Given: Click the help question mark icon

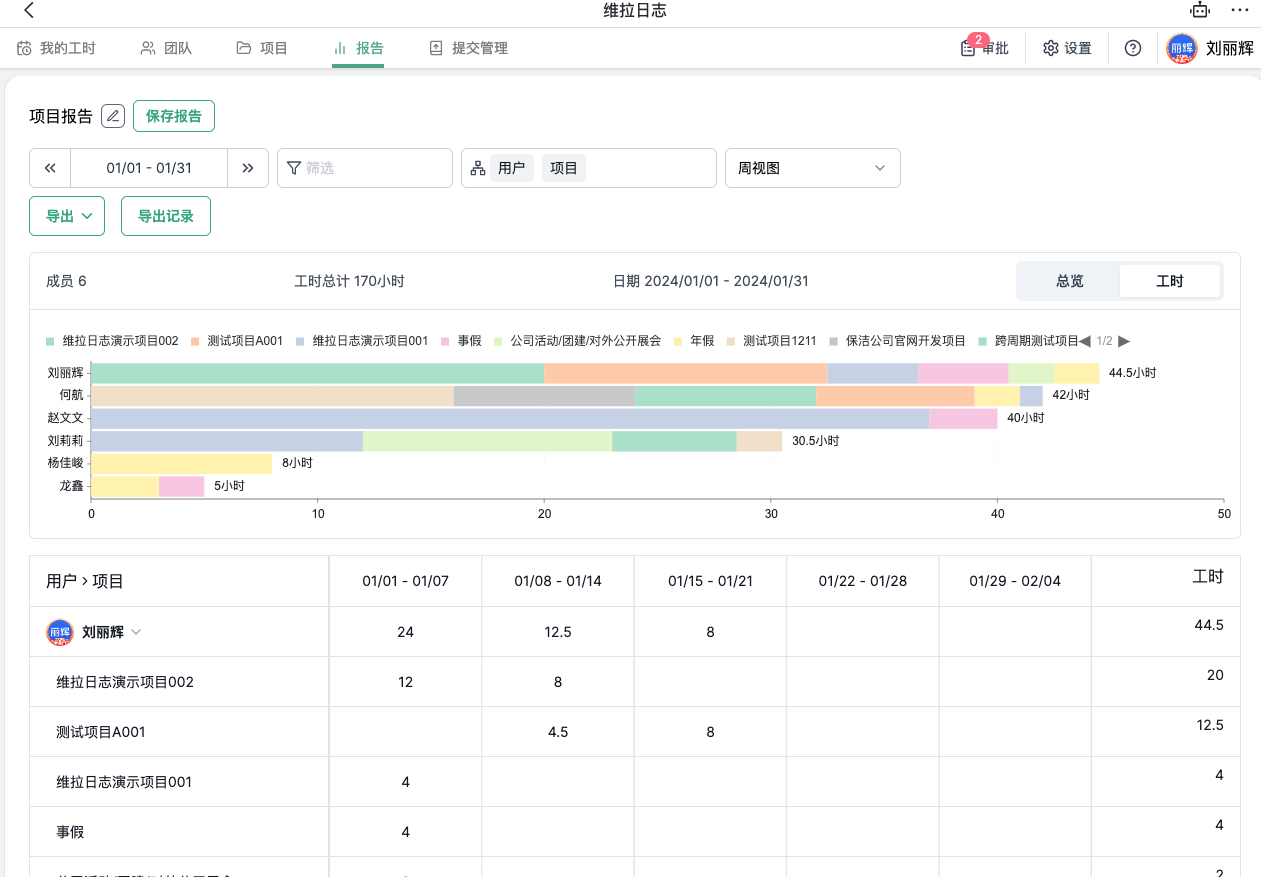Looking at the screenshot, I should 1133,48.
